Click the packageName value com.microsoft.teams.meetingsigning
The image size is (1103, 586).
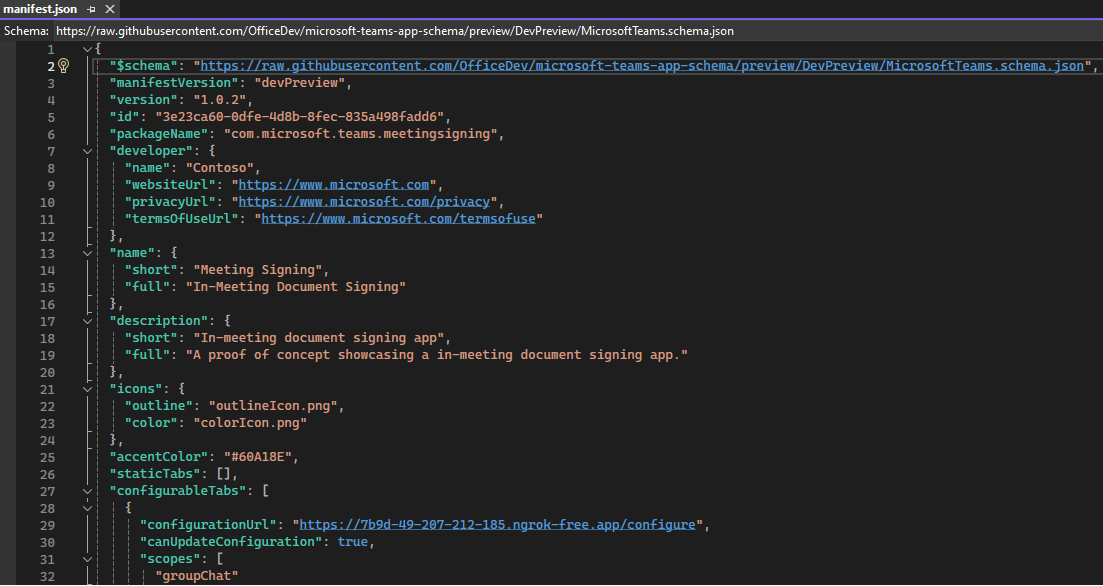click(360, 134)
